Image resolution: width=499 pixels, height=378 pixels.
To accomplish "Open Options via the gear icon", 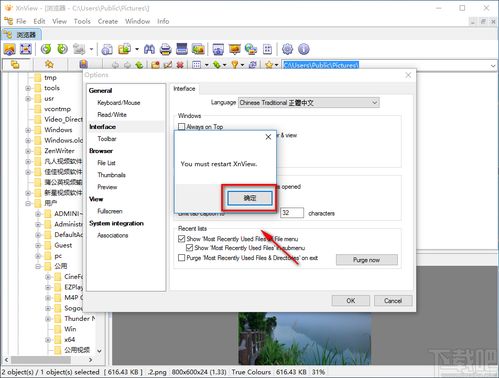I will tap(287, 49).
